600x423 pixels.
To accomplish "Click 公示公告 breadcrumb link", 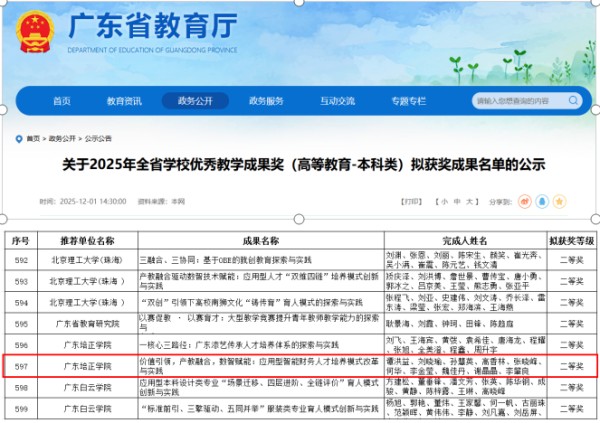I will click(98, 138).
